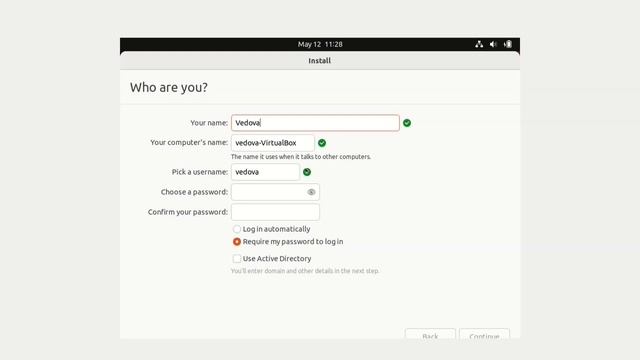Click the Who are you? heading
640x360 pixels.
click(169, 87)
